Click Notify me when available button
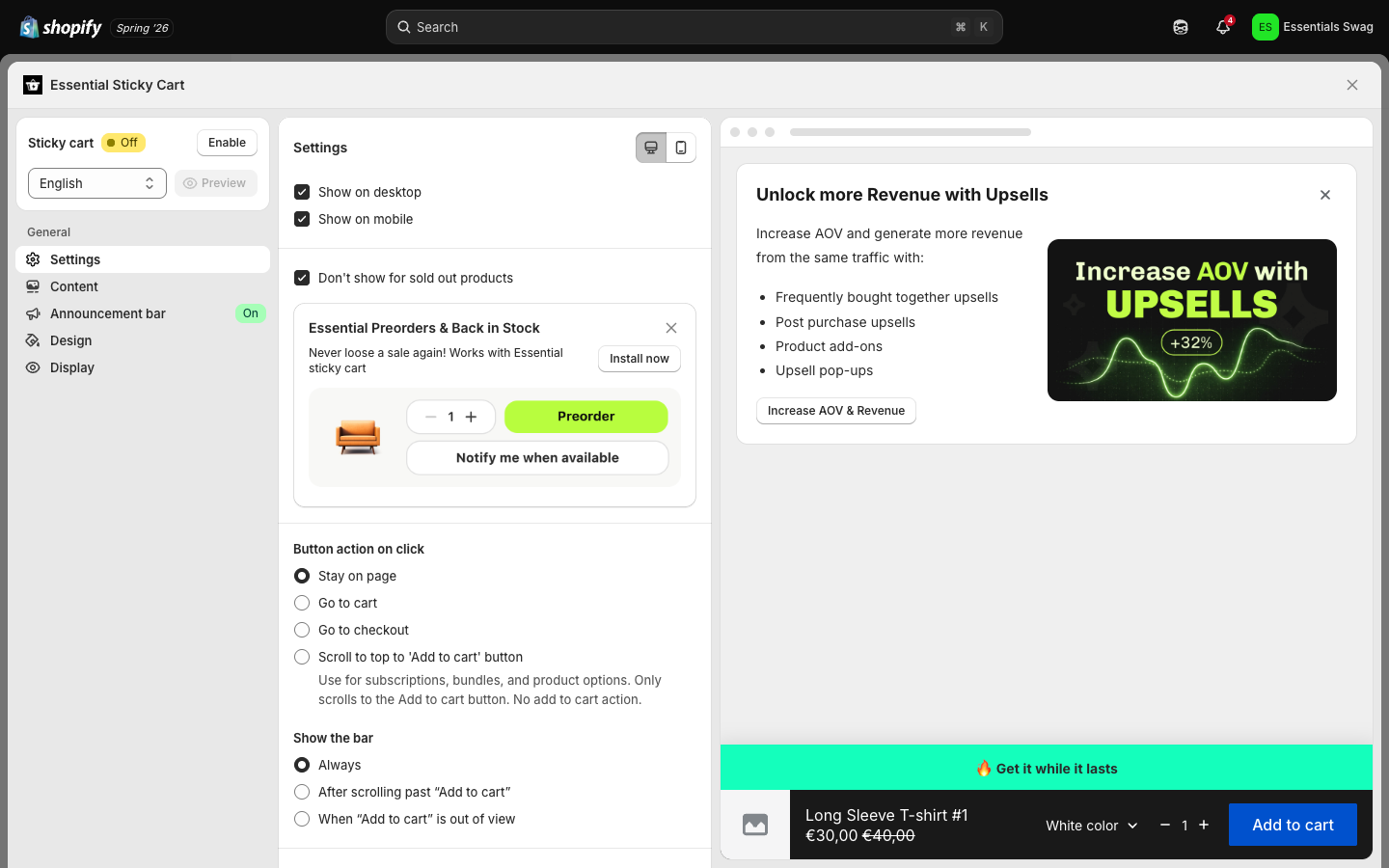 coord(537,458)
